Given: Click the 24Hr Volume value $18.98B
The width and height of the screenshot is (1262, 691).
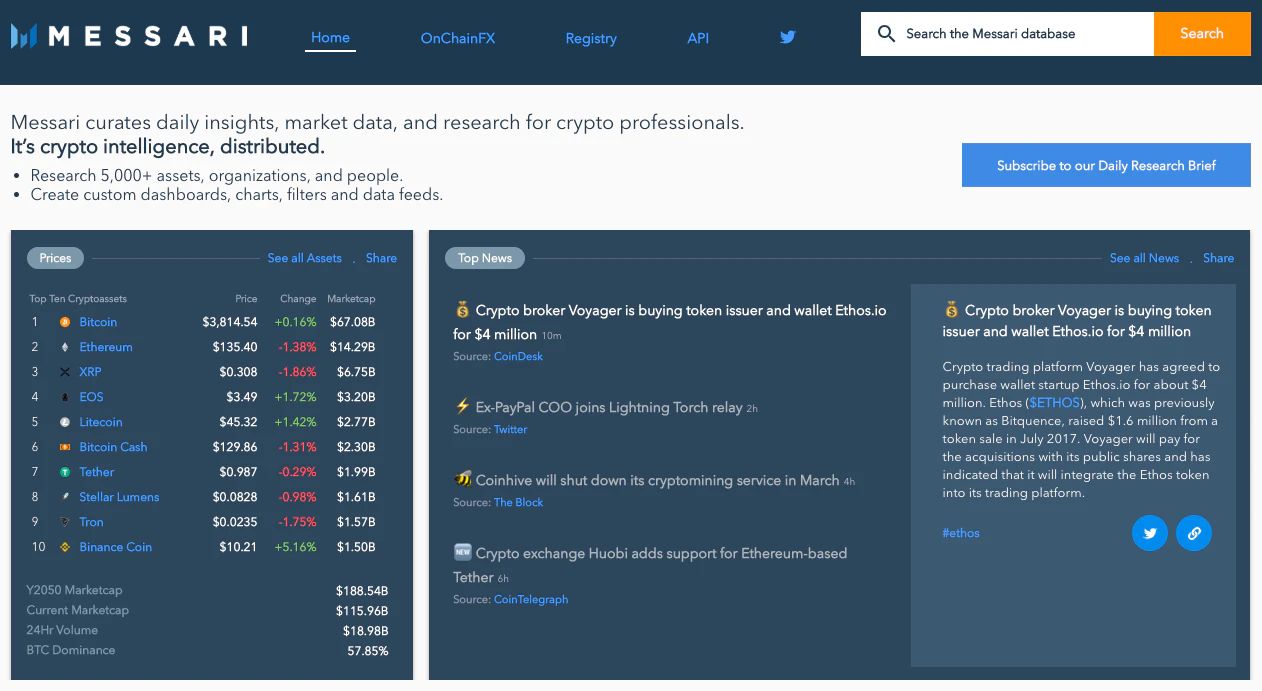Looking at the screenshot, I should click(366, 631).
